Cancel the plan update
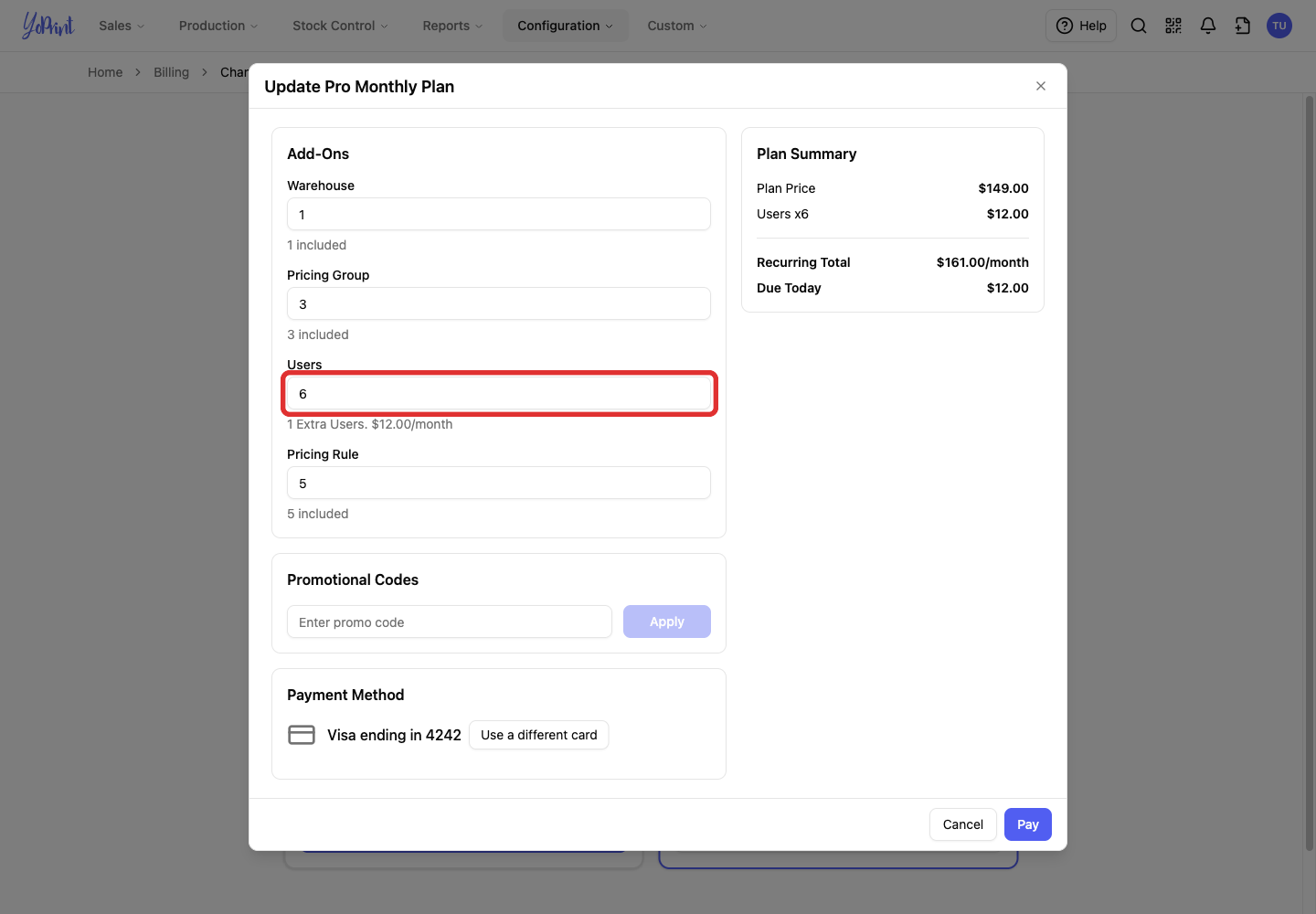The height and width of the screenshot is (914, 1316). (963, 824)
